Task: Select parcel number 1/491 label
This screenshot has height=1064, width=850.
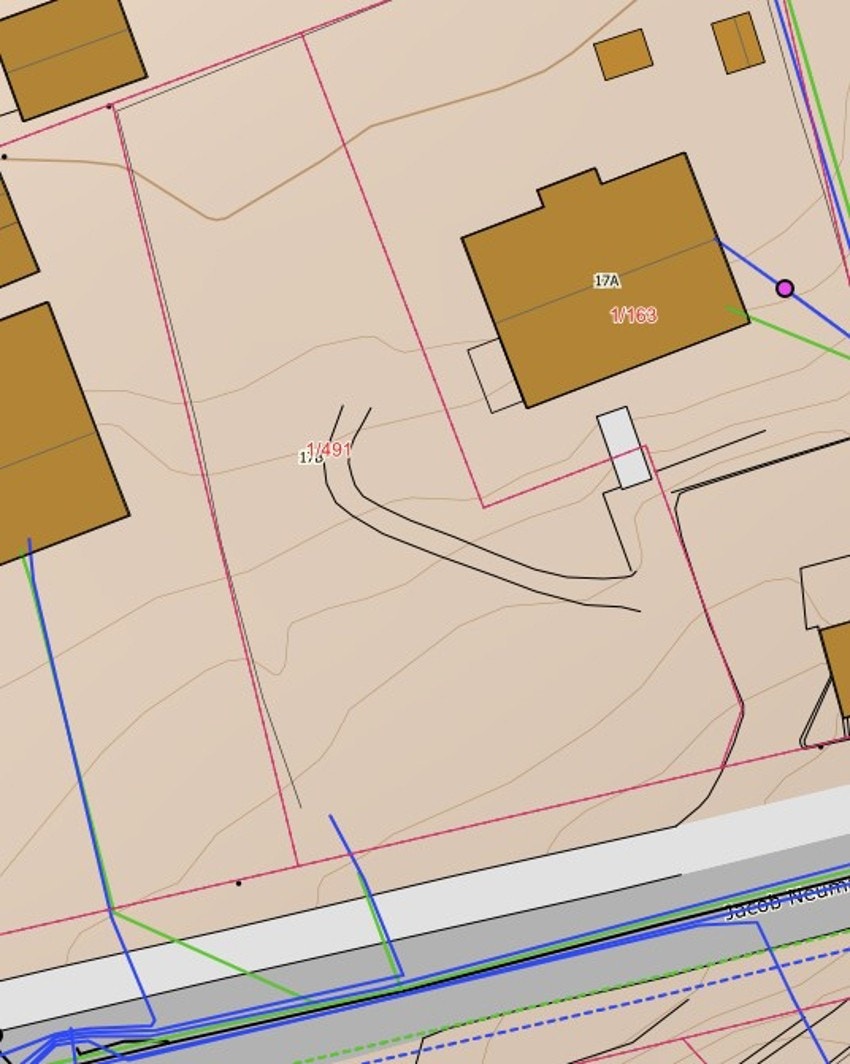Action: 329,449
